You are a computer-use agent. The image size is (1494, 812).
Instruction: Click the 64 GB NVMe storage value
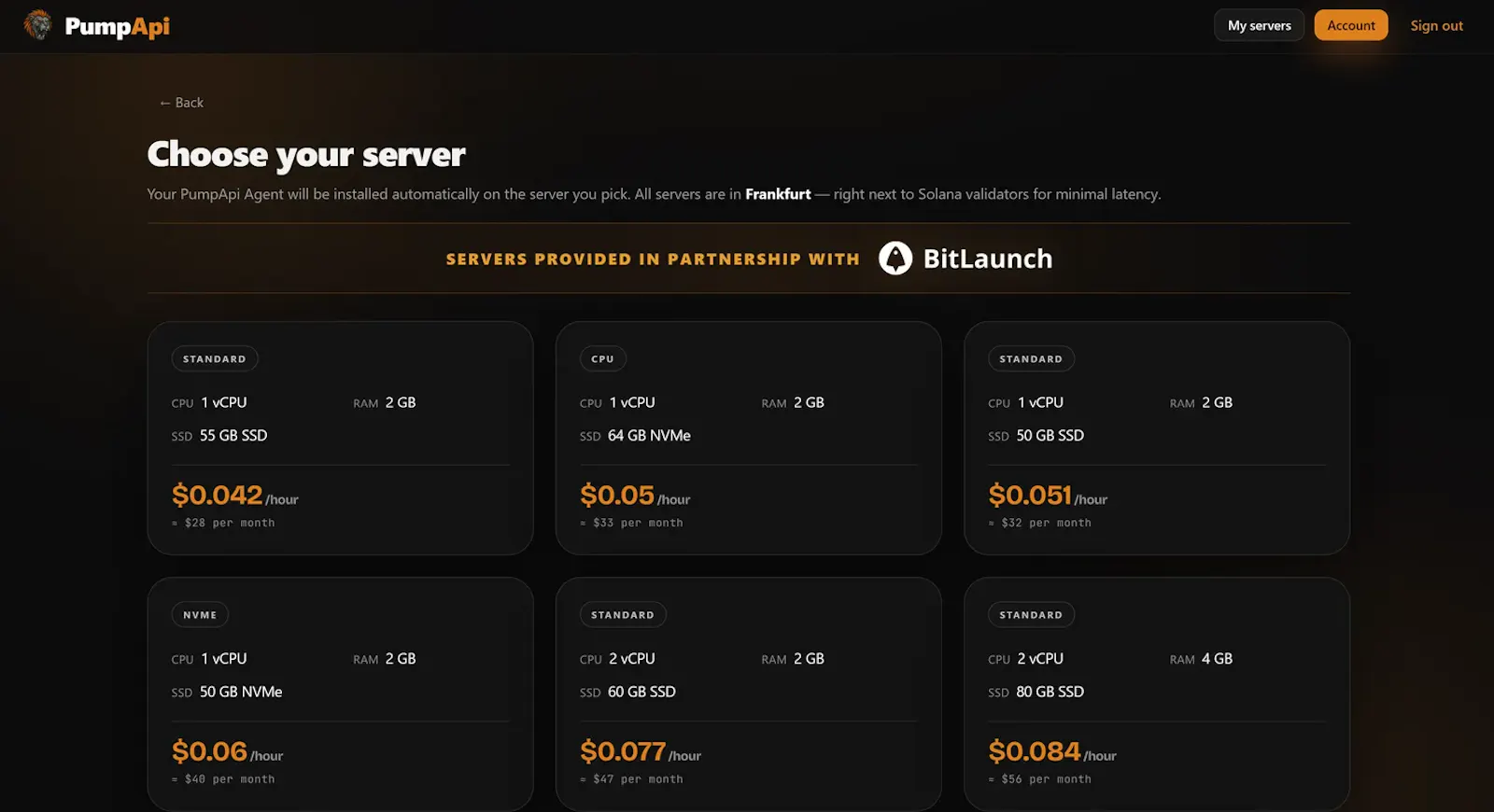tap(649, 436)
